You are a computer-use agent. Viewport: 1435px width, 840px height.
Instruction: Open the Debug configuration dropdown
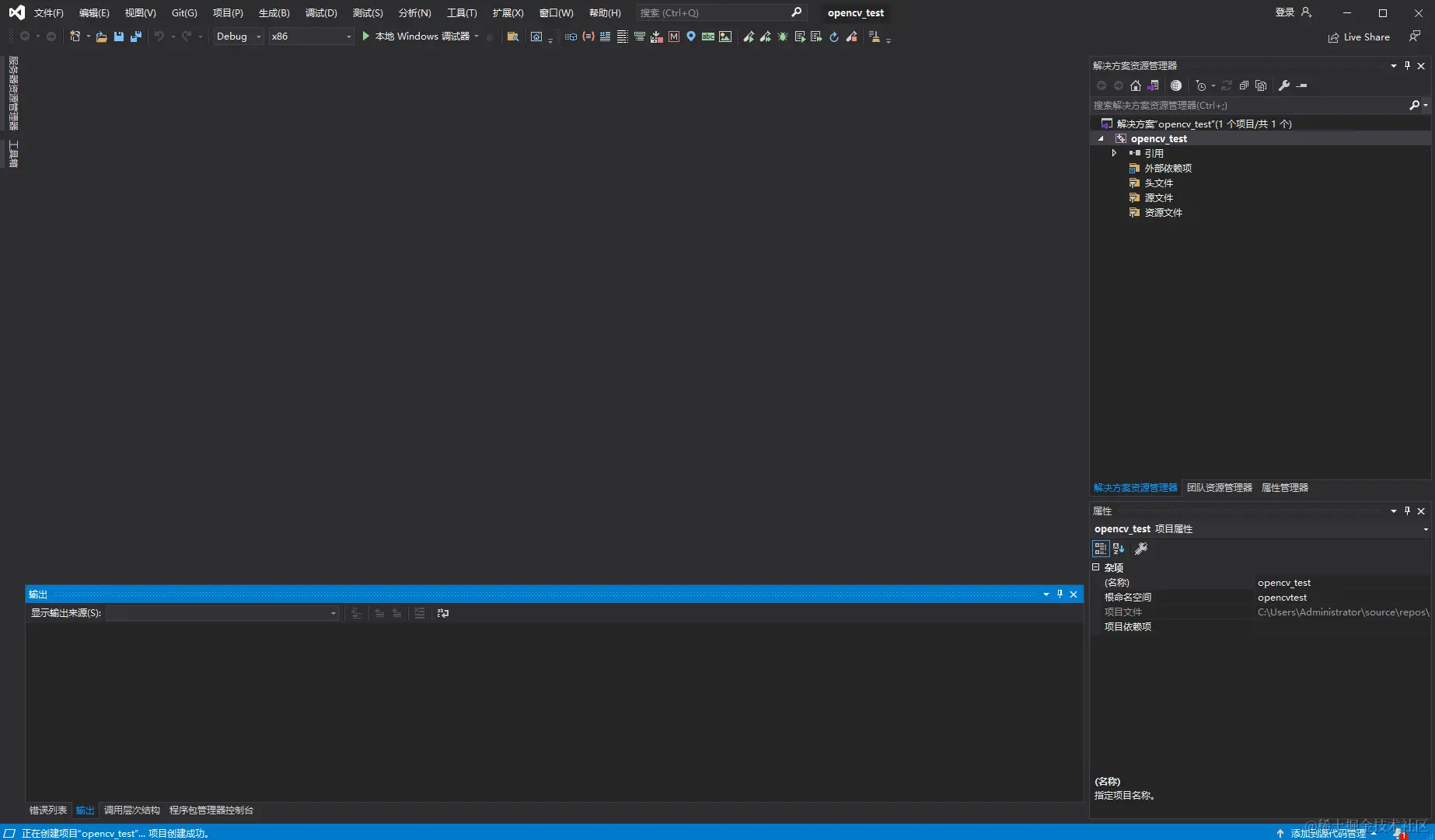pyautogui.click(x=257, y=36)
